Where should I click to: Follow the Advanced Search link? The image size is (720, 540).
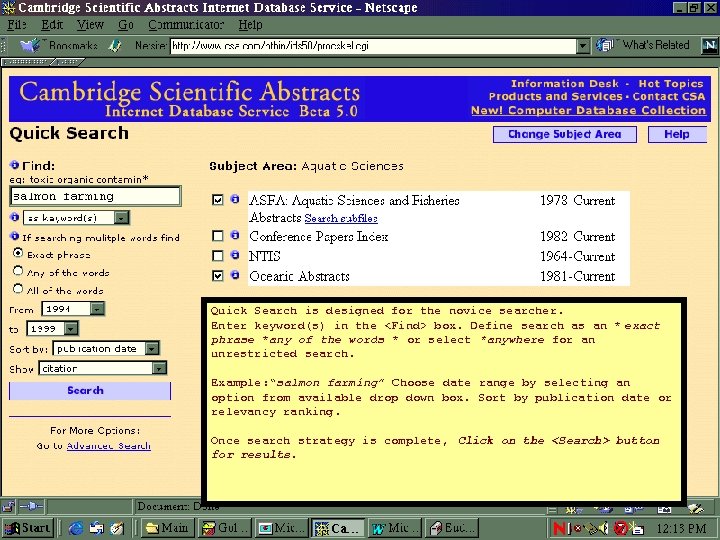pyautogui.click(x=108, y=446)
